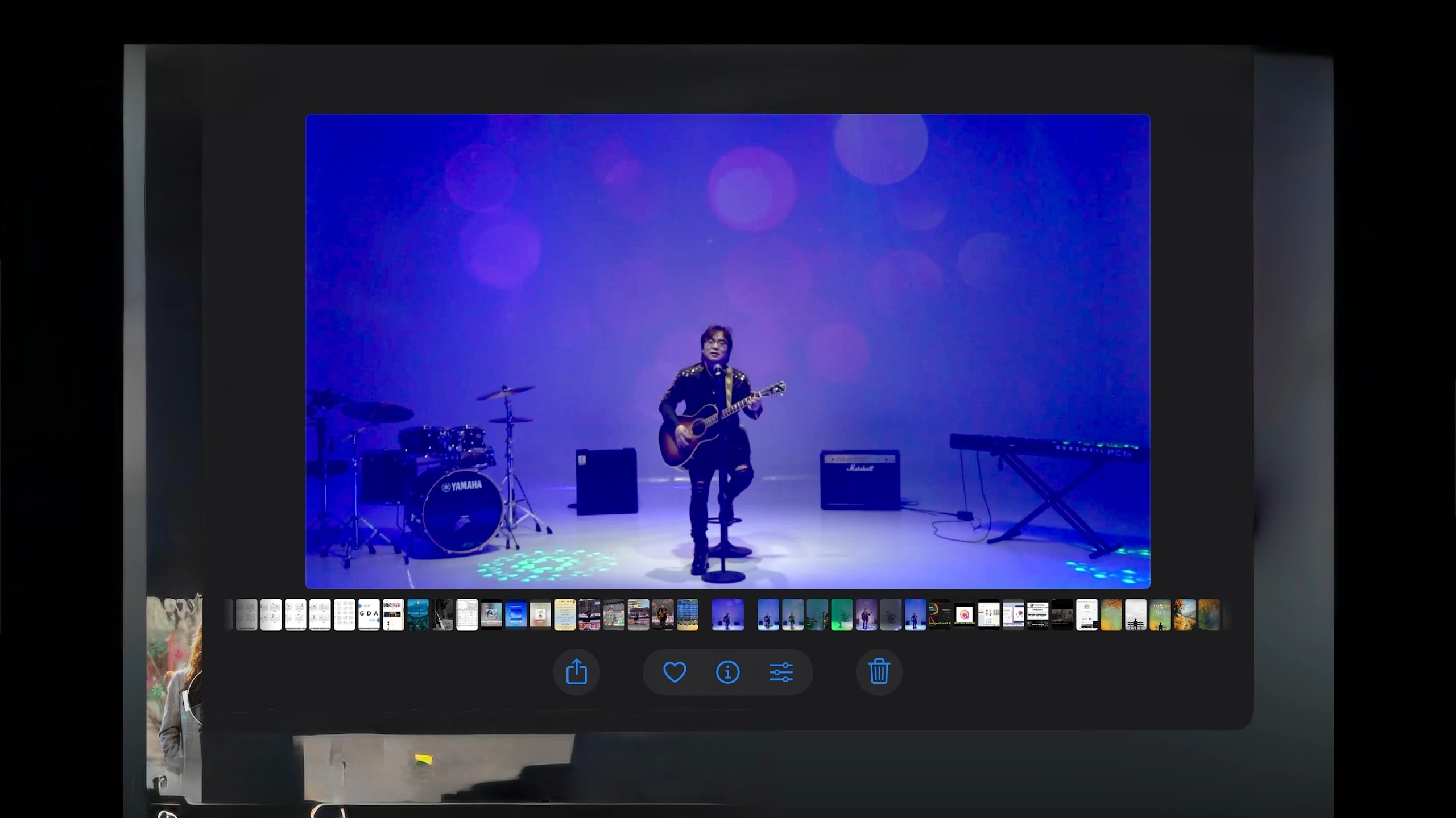
Task: Select the 'G D A' chords thumbnail
Action: [369, 614]
